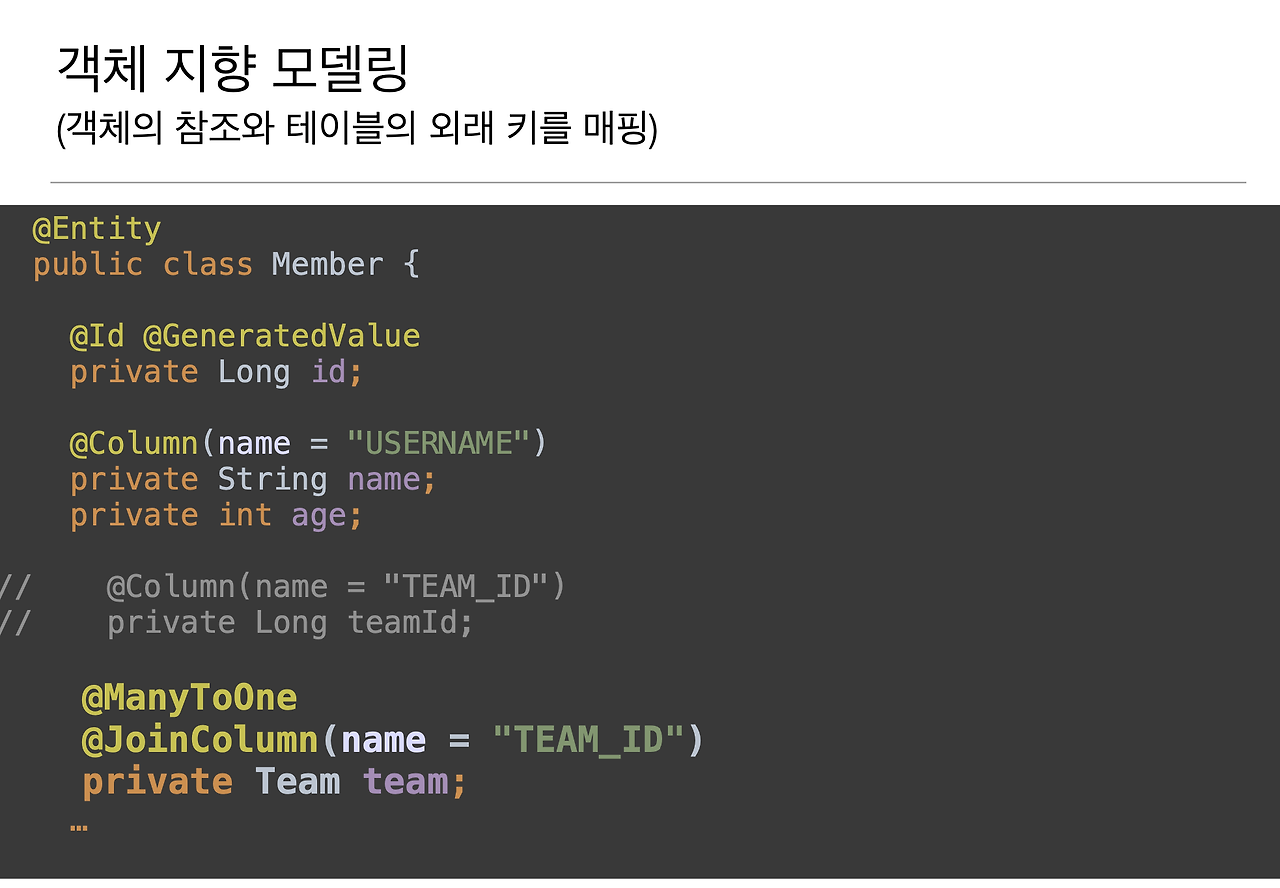Click the 'private Long id;' line
This screenshot has width=1280, height=888.
(216, 372)
